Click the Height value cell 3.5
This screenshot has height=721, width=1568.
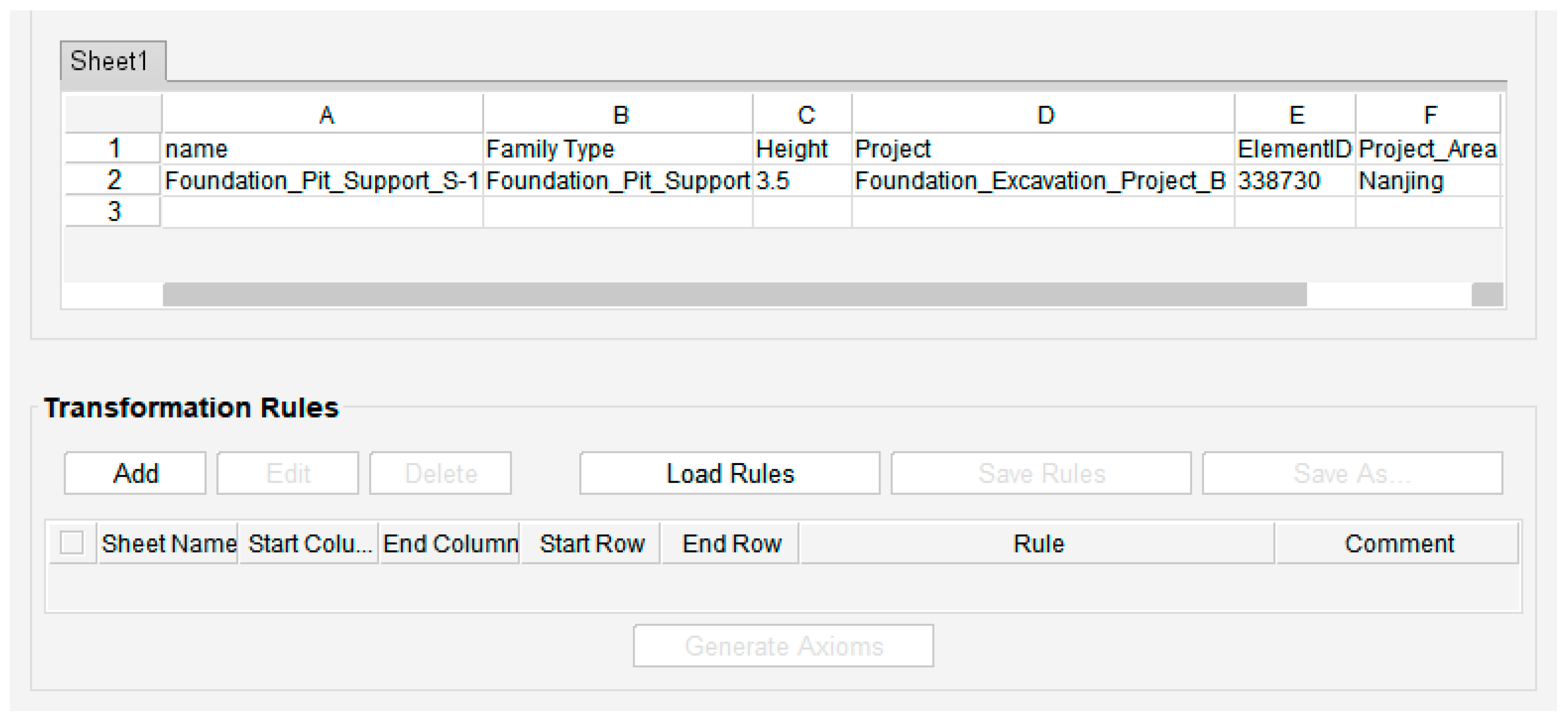(802, 180)
